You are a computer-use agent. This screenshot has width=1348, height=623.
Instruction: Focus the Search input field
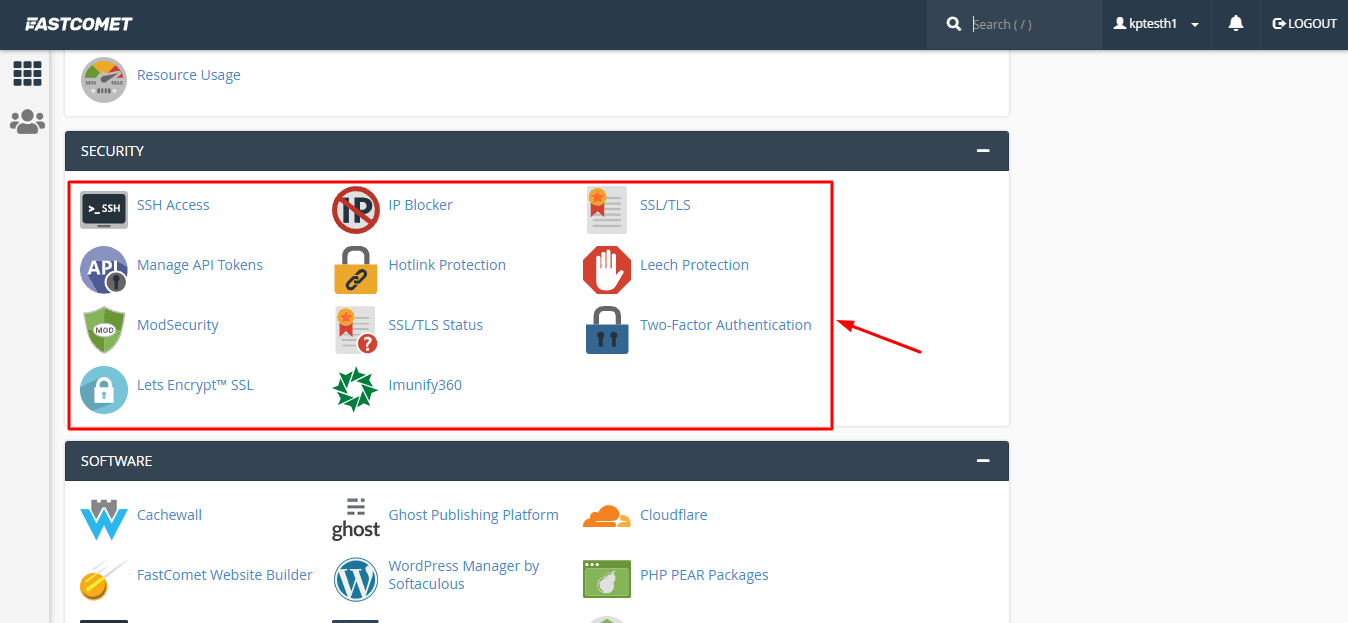[1028, 24]
